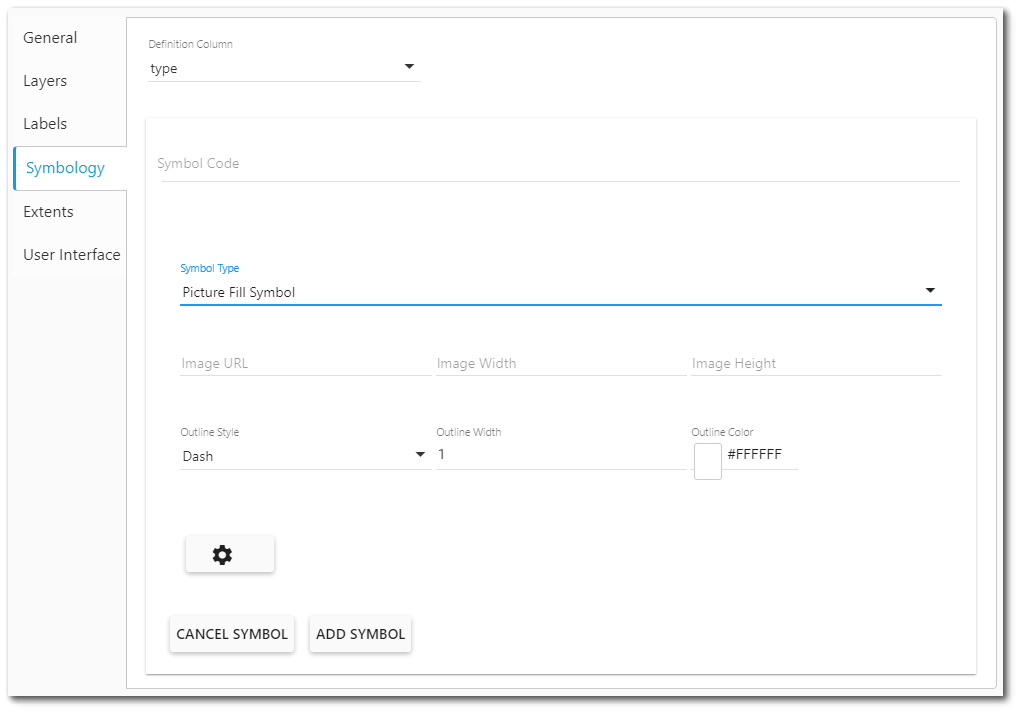1019x712 pixels.
Task: Expand the Definition Column dropdown
Action: pyautogui.click(x=283, y=68)
